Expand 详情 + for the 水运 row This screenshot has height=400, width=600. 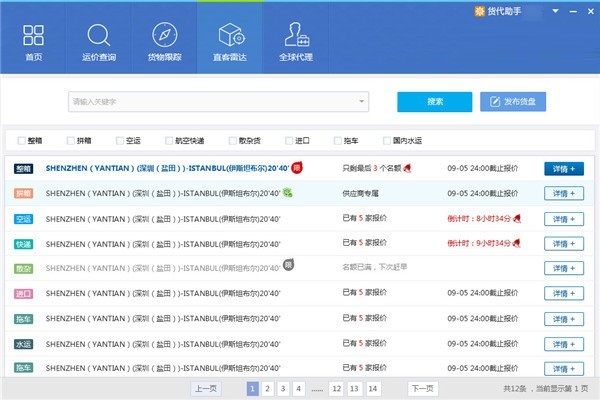click(x=564, y=344)
